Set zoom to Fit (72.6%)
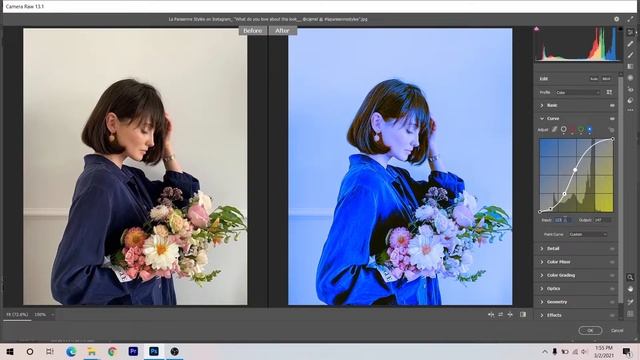Viewport: 640px width, 360px height. tap(17, 315)
